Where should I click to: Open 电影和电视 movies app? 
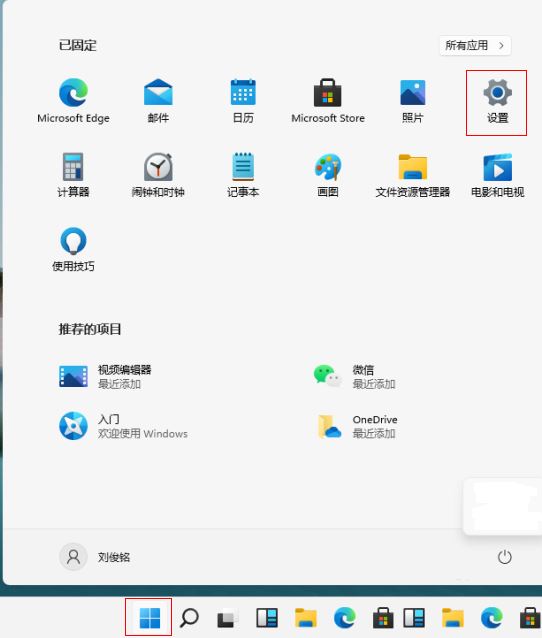point(497,175)
